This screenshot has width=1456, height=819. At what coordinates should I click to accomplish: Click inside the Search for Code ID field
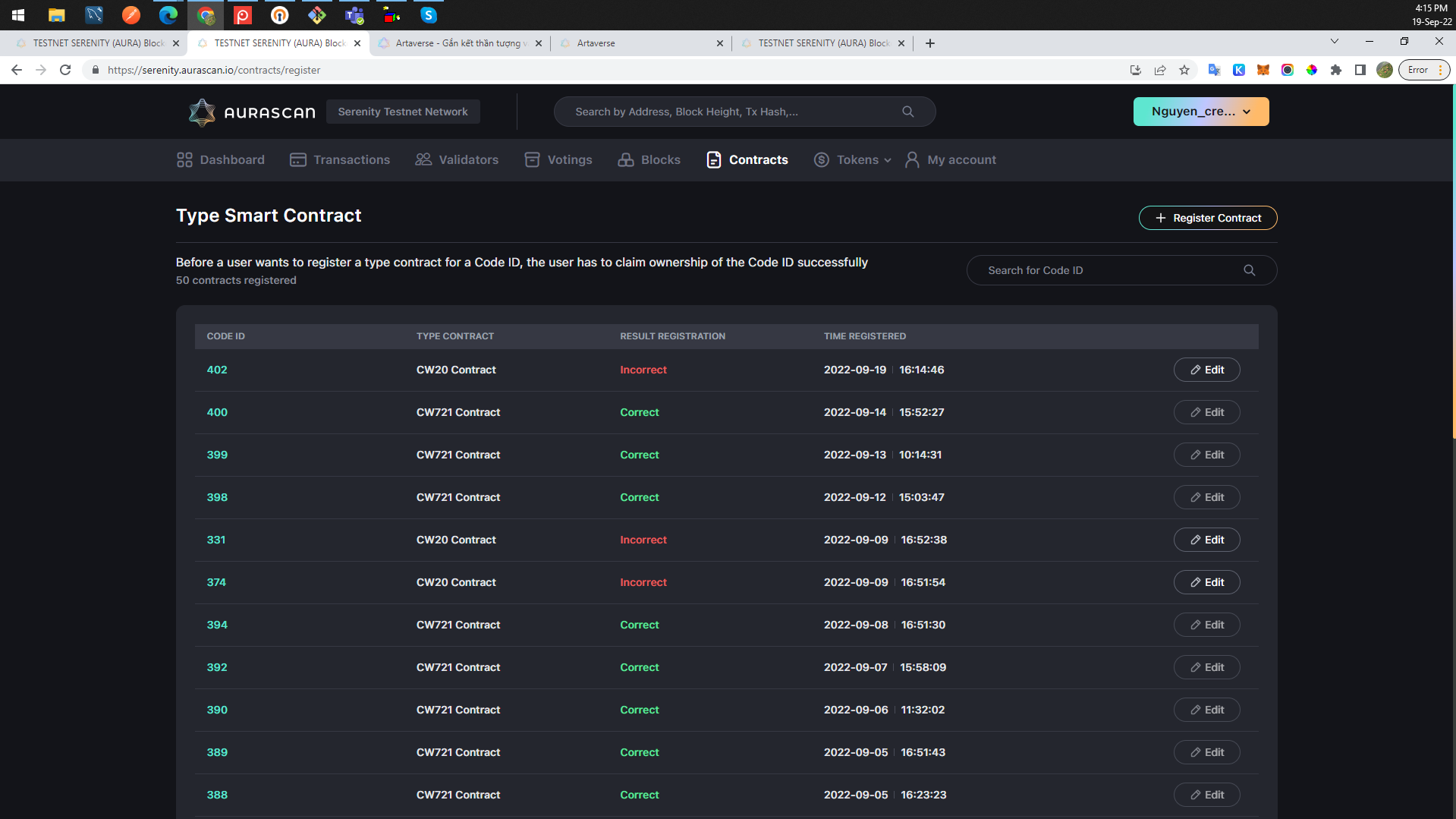pyautogui.click(x=1100, y=269)
